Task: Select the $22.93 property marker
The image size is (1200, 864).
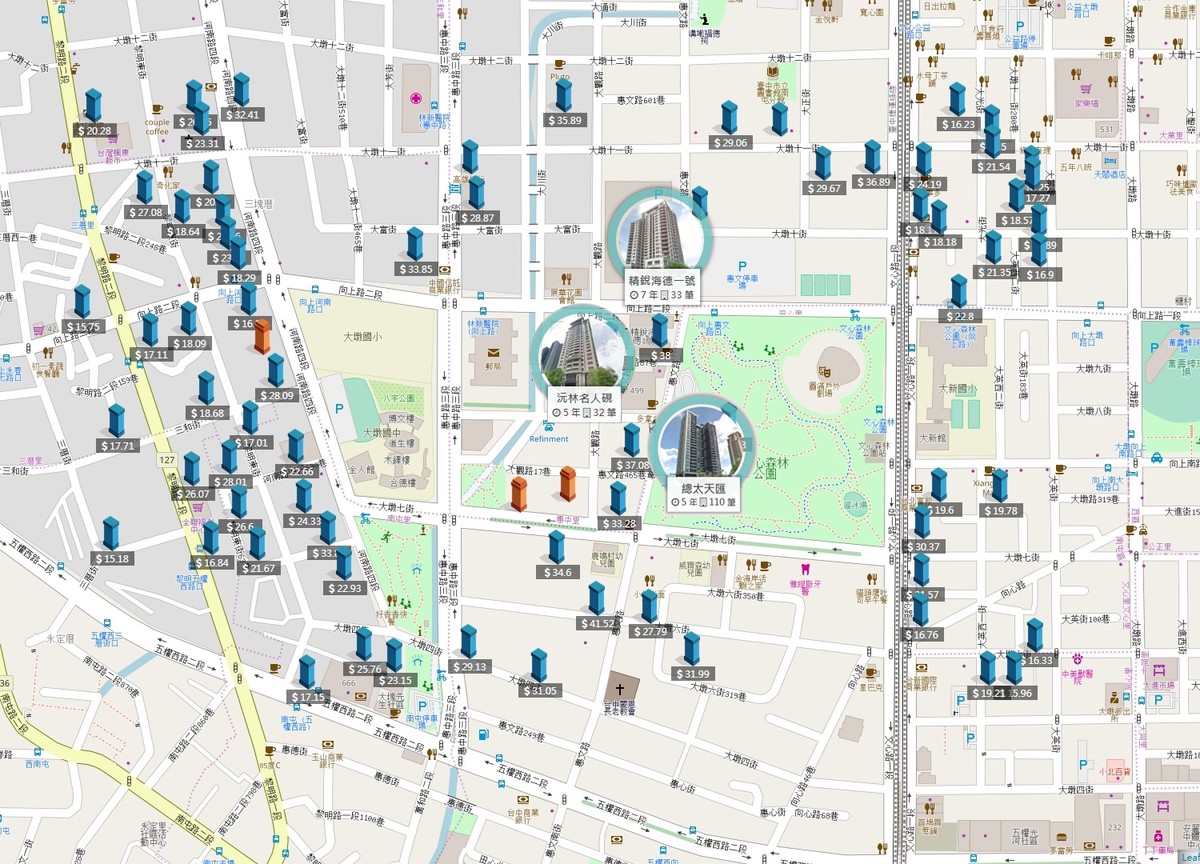Action: [x=344, y=564]
